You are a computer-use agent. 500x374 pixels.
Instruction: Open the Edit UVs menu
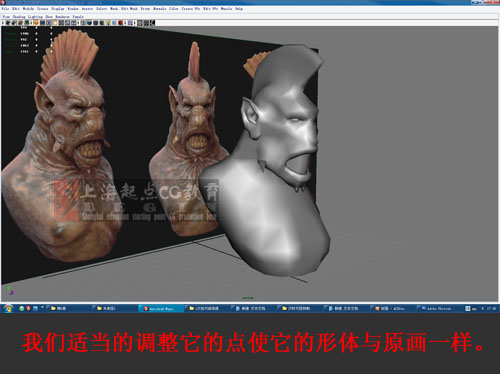[210, 9]
